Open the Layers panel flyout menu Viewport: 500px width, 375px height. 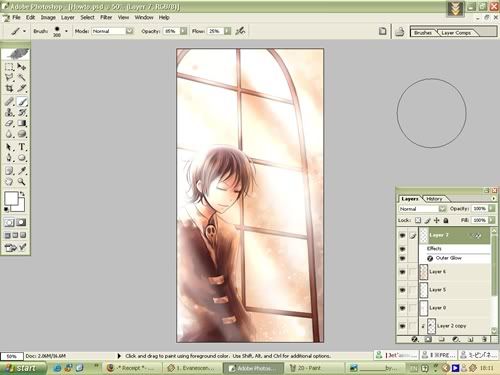coord(493,198)
